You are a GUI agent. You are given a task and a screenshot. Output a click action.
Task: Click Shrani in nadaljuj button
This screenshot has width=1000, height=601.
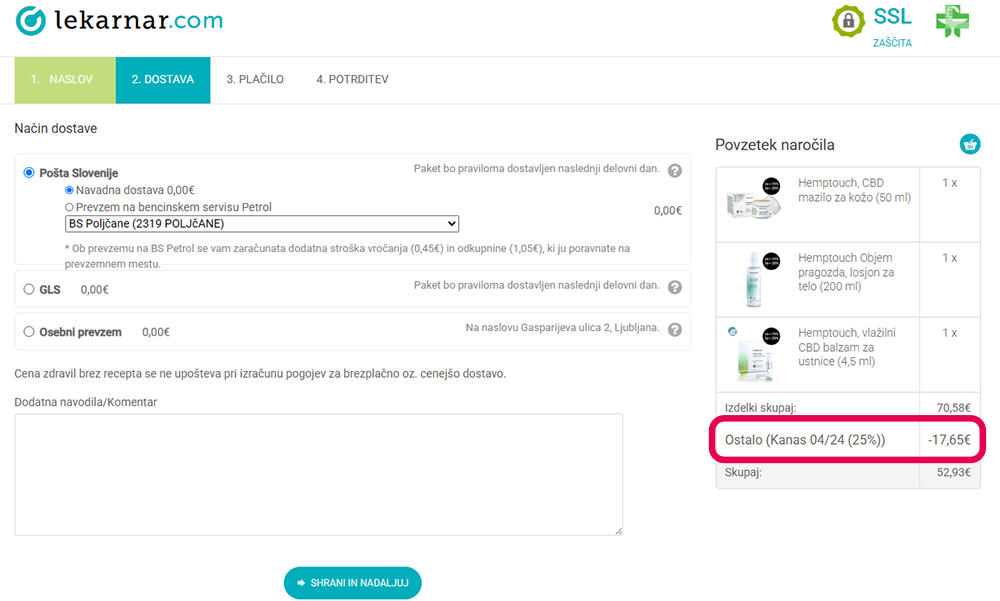tap(353, 583)
